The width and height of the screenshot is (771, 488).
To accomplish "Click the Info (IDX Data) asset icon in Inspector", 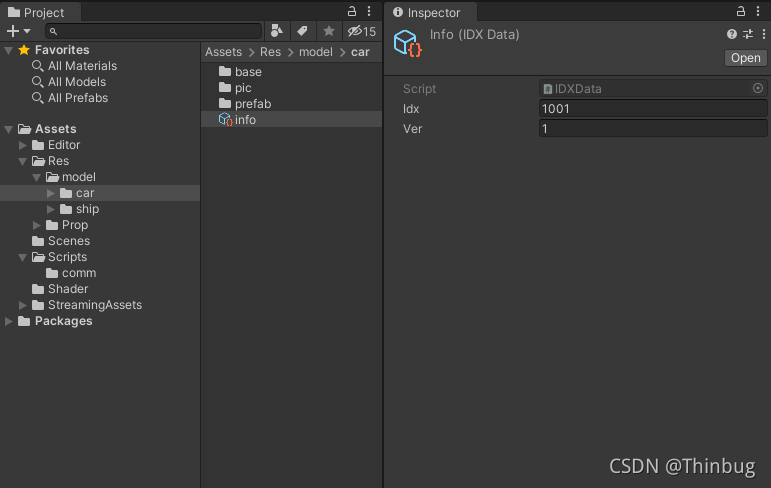I will [408, 43].
